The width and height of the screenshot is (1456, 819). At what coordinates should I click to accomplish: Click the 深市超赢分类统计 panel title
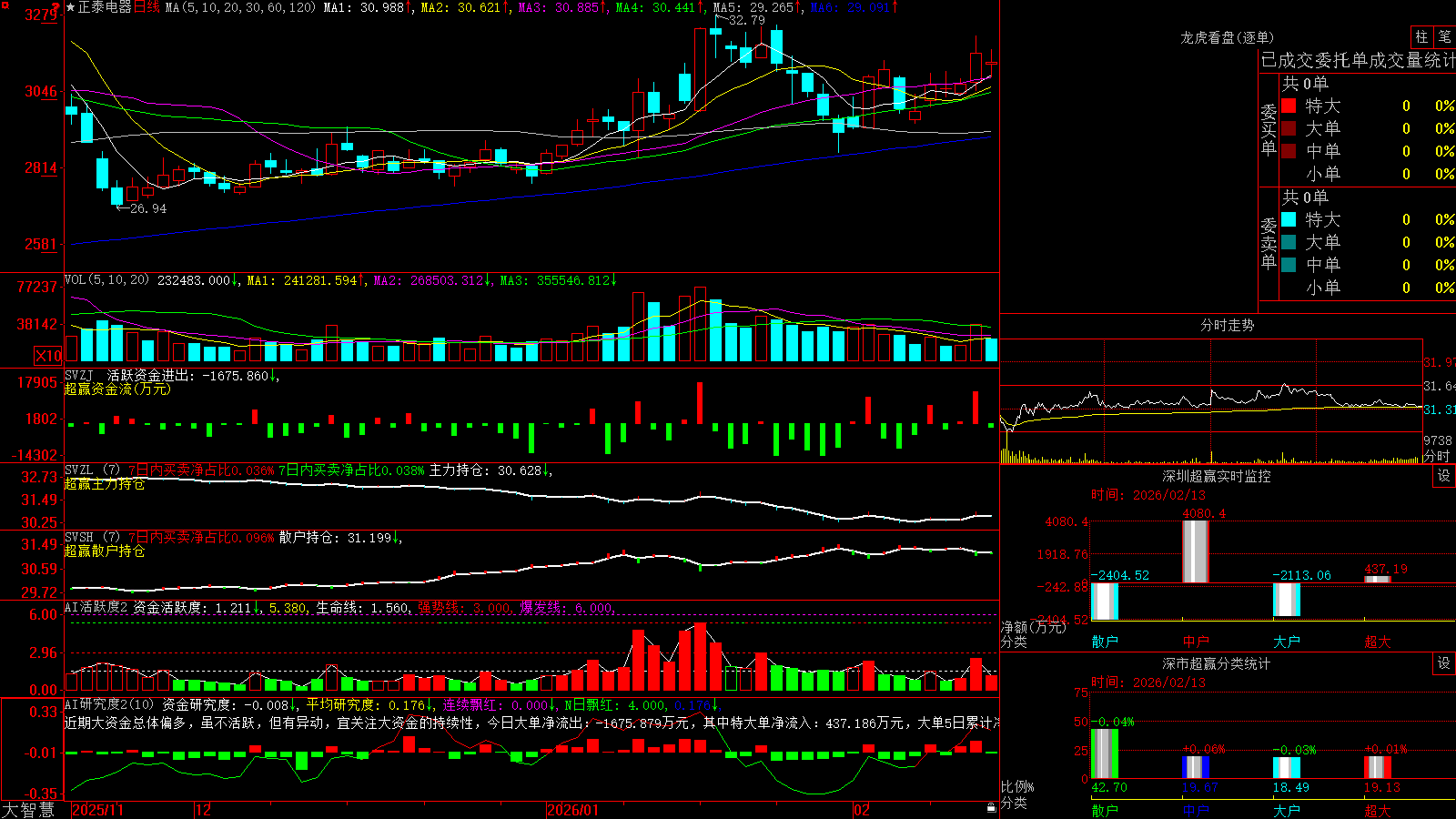tap(1217, 663)
